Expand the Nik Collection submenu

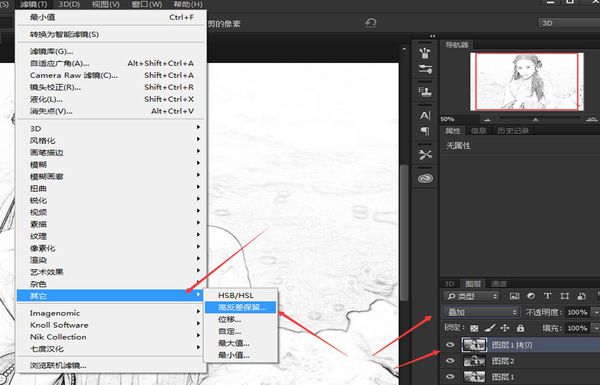click(111, 337)
